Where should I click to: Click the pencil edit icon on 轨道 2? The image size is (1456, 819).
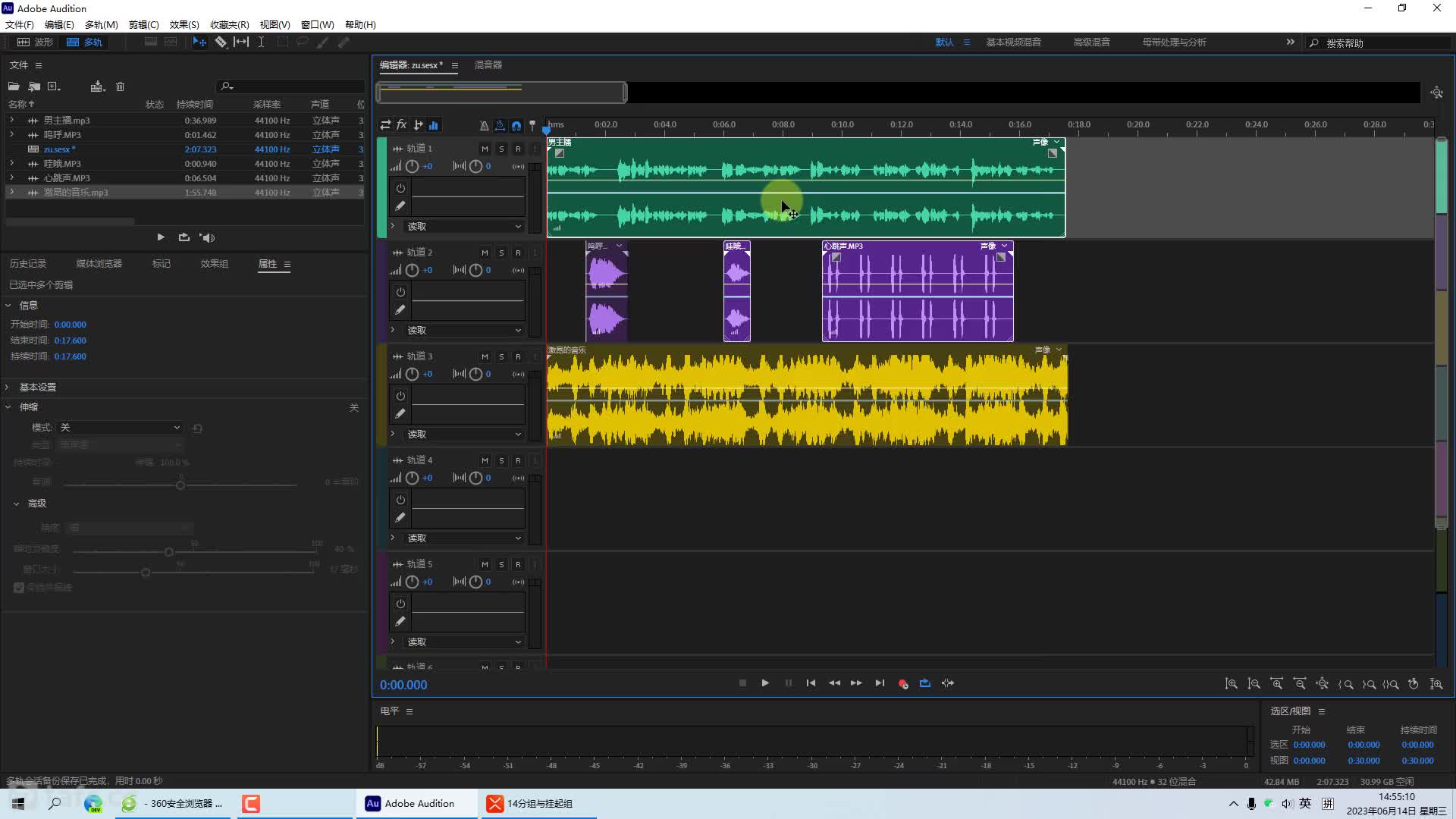(400, 309)
